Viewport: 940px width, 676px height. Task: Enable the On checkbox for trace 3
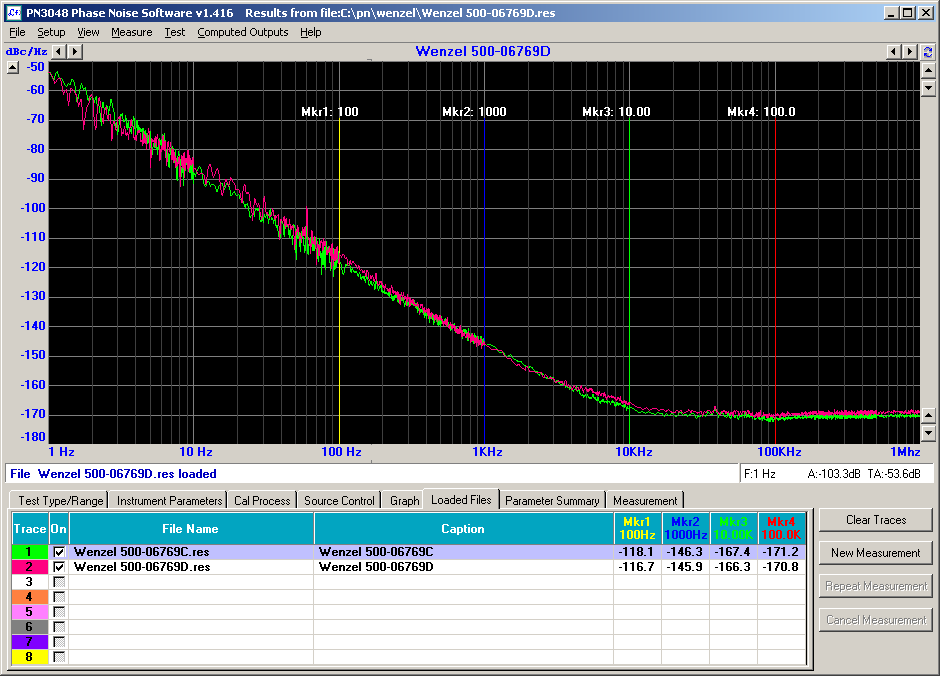coord(59,582)
